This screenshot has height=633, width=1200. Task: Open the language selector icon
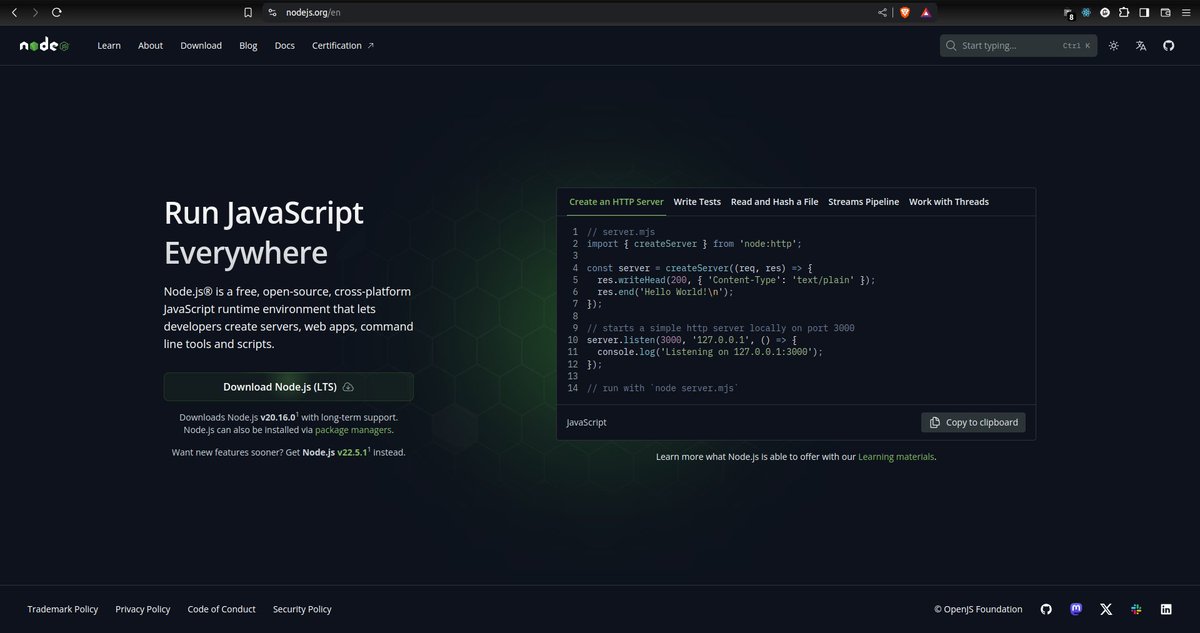point(1141,46)
